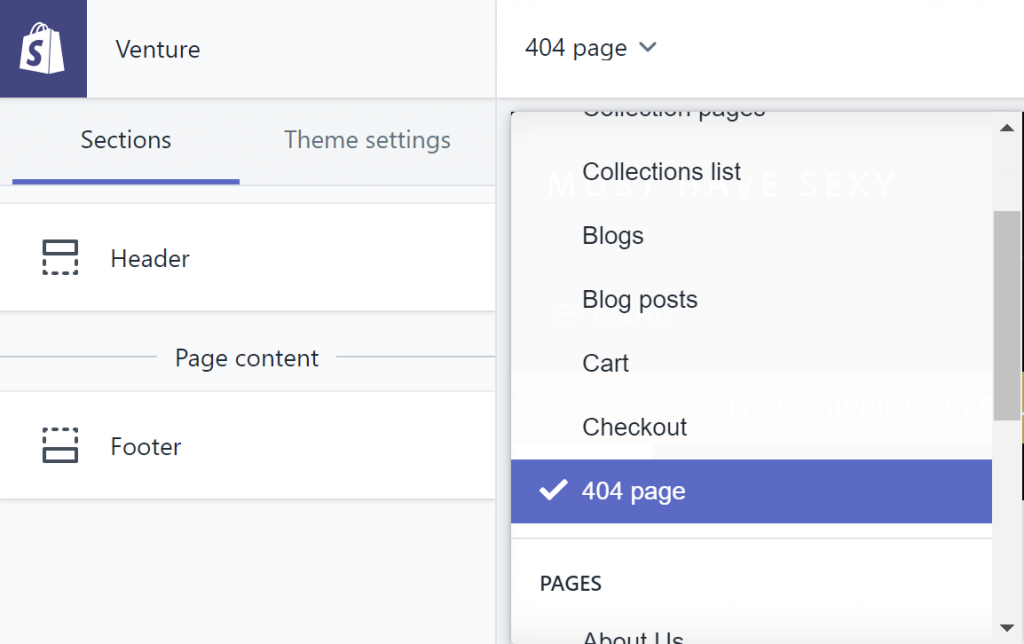Open the Header section settings

pos(150,258)
